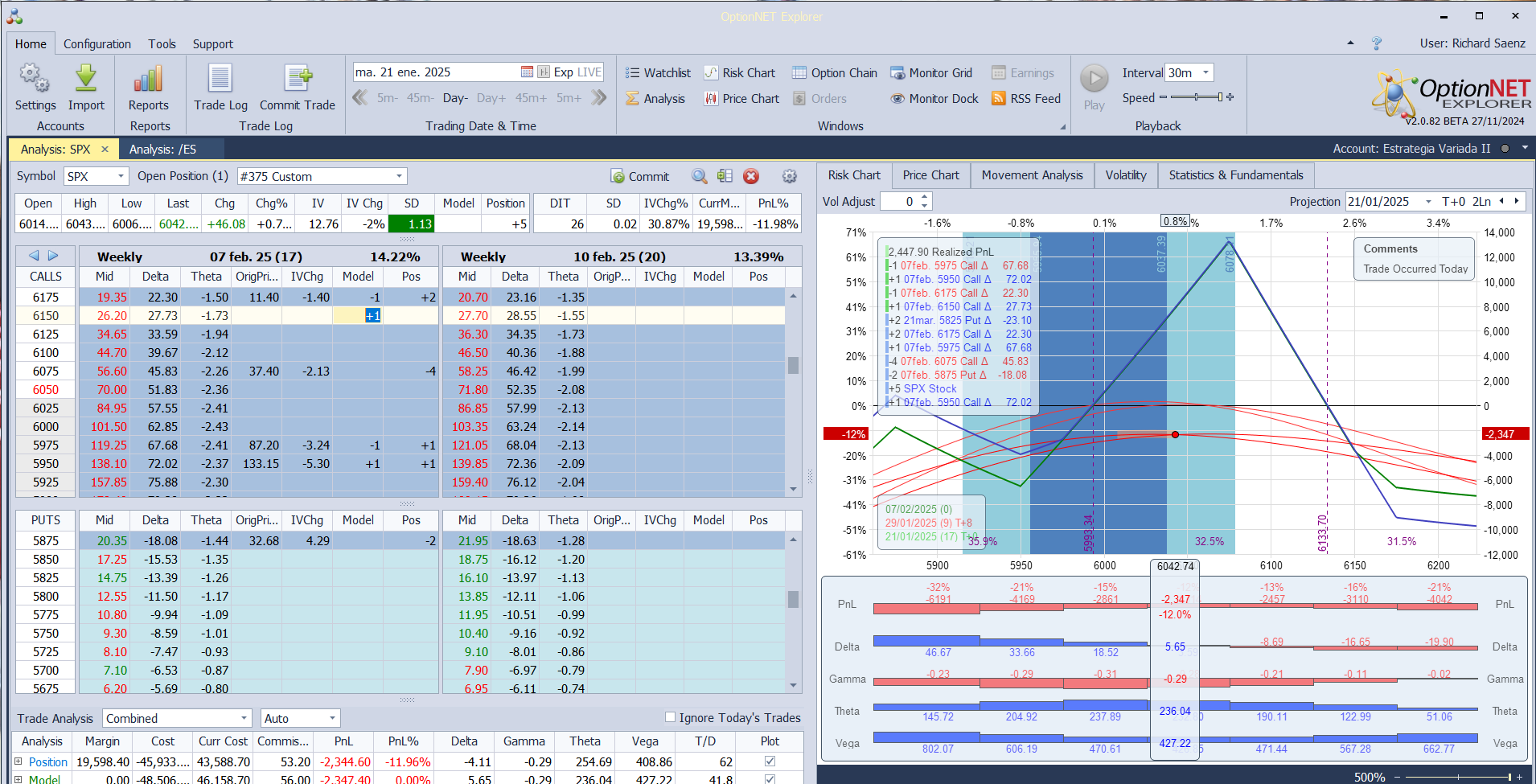Open the Risk Chart window from the ribbon
The height and width of the screenshot is (784, 1536).
click(740, 73)
